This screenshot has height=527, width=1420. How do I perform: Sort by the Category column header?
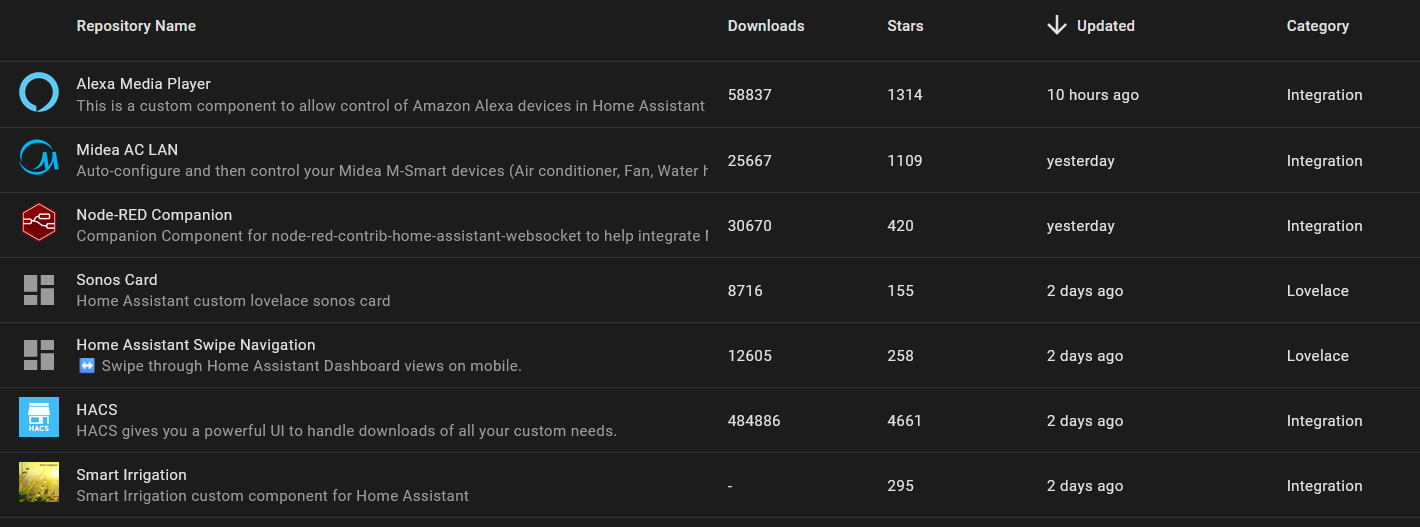(x=1317, y=26)
